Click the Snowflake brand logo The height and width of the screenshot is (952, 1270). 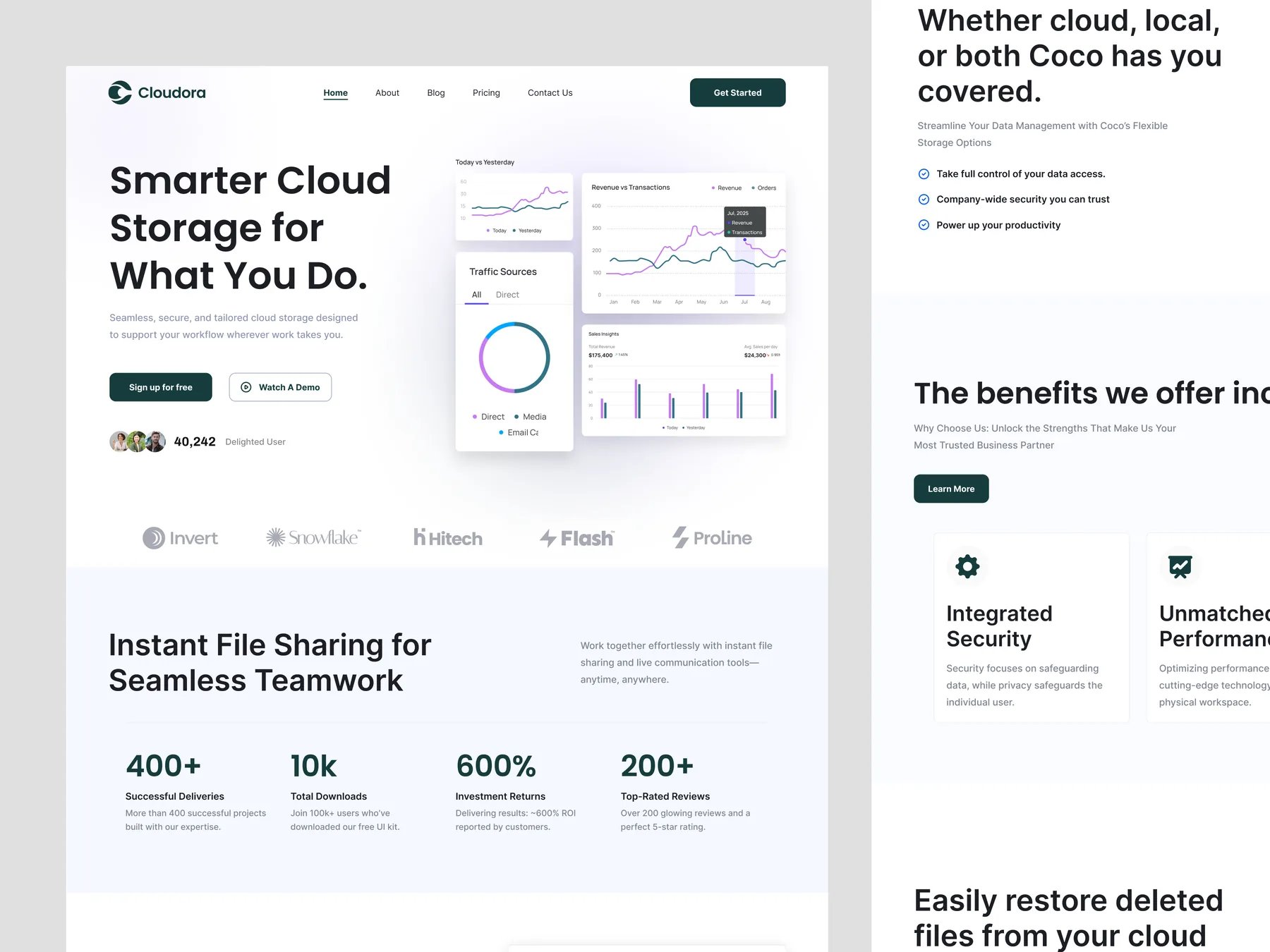point(313,537)
